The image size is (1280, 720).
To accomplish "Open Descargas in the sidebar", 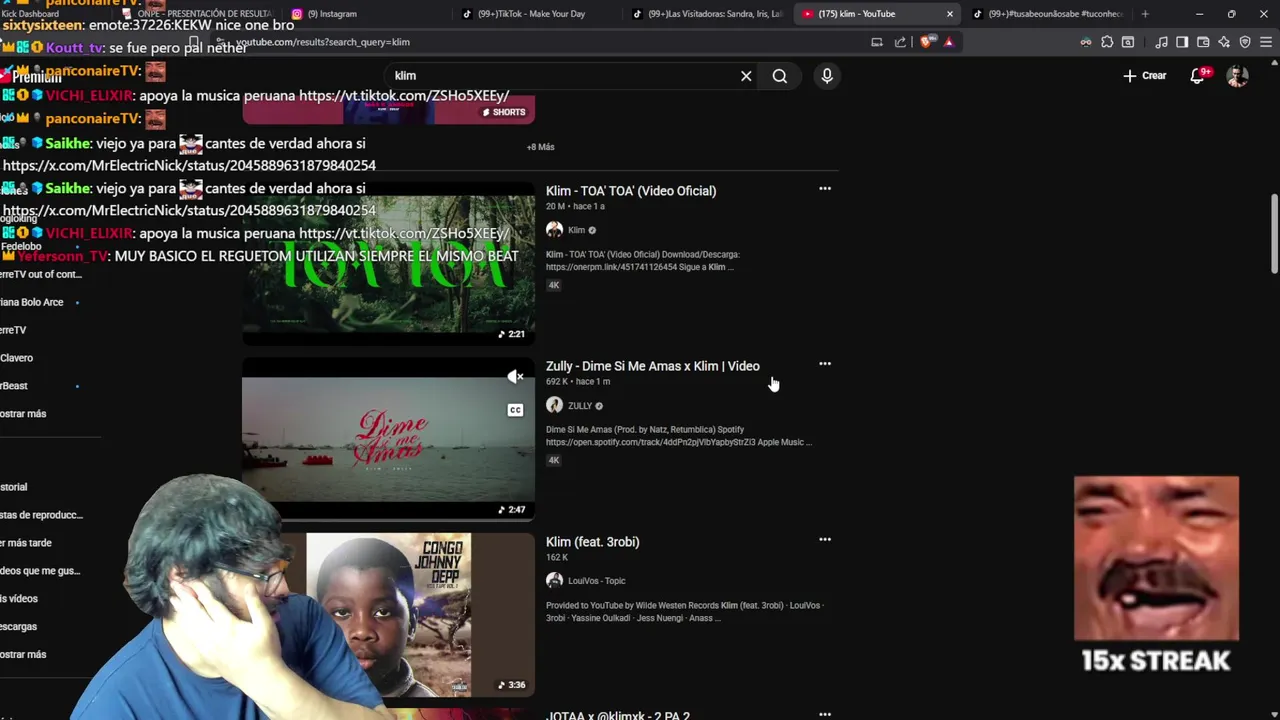I will tap(19, 627).
